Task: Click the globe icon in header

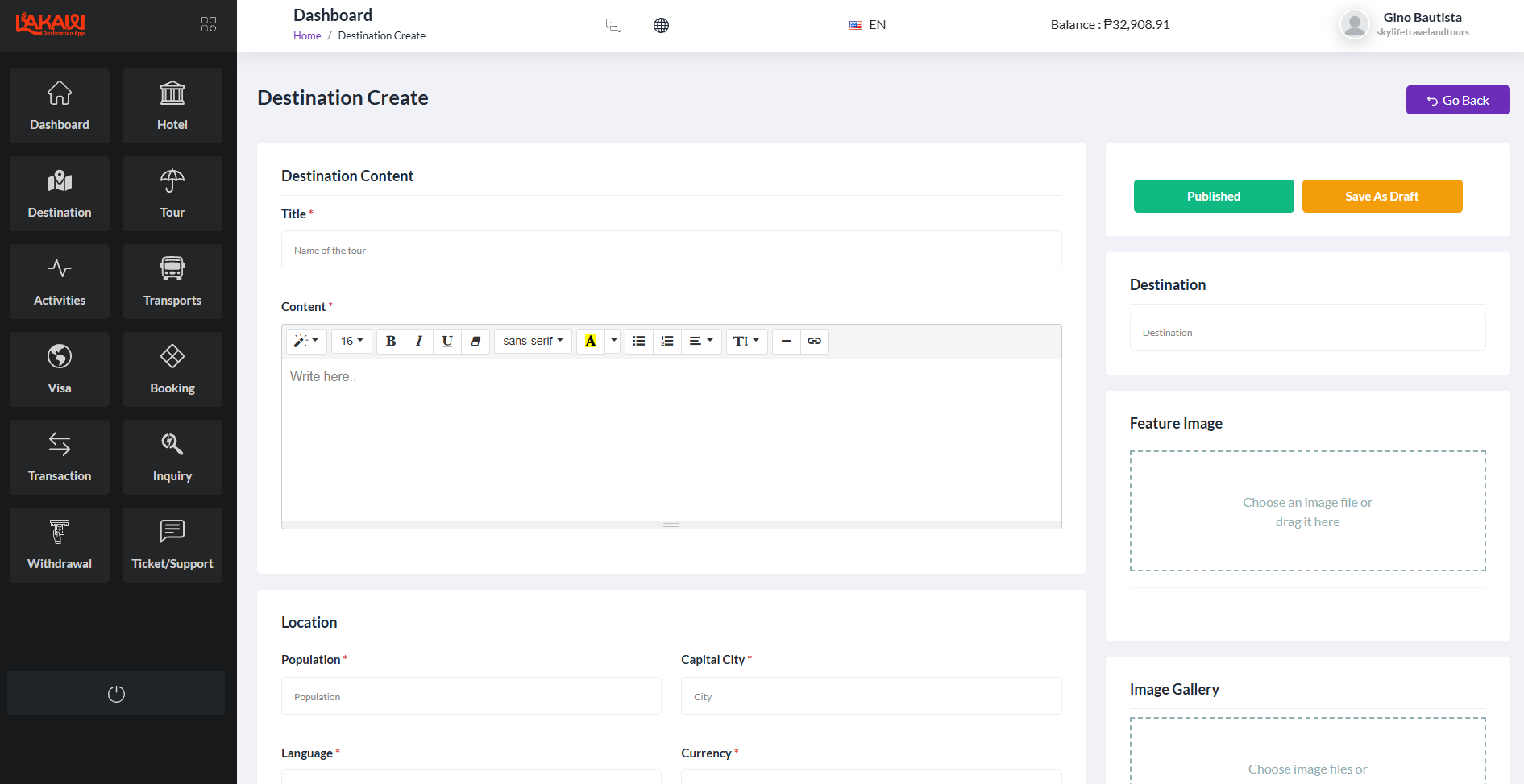Action: click(x=661, y=25)
